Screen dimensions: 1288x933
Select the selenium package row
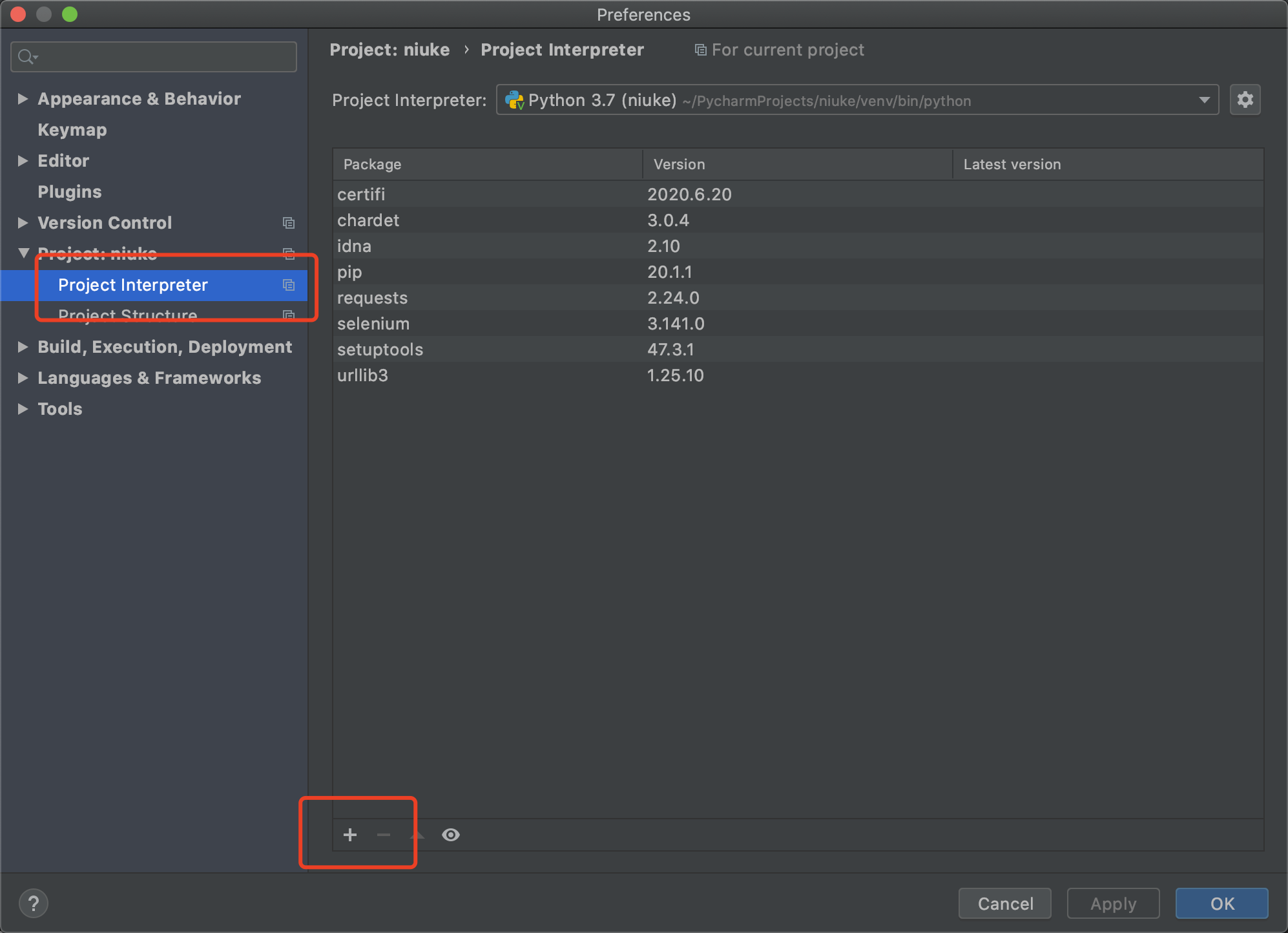pos(373,324)
